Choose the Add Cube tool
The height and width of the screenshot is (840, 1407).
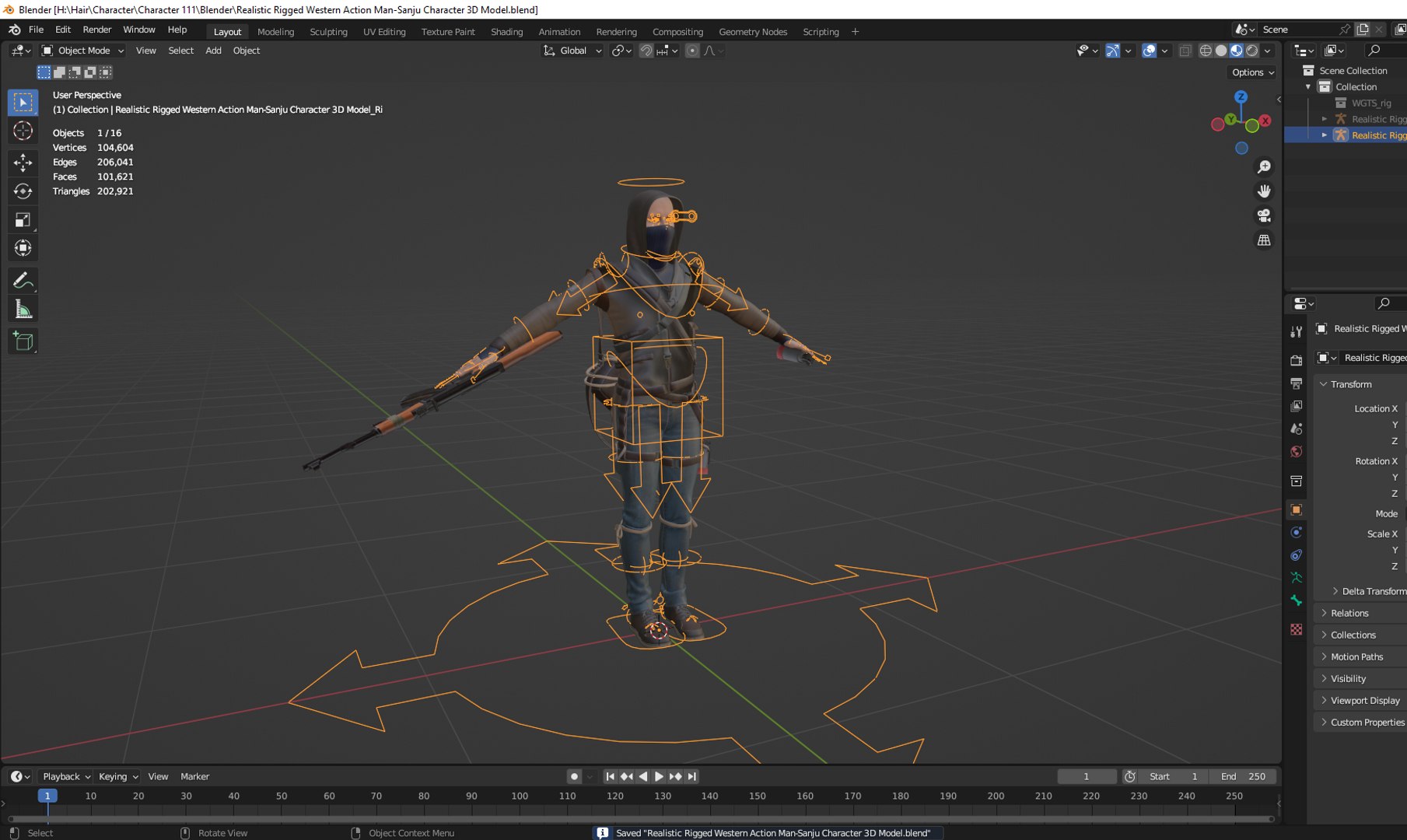[23, 341]
